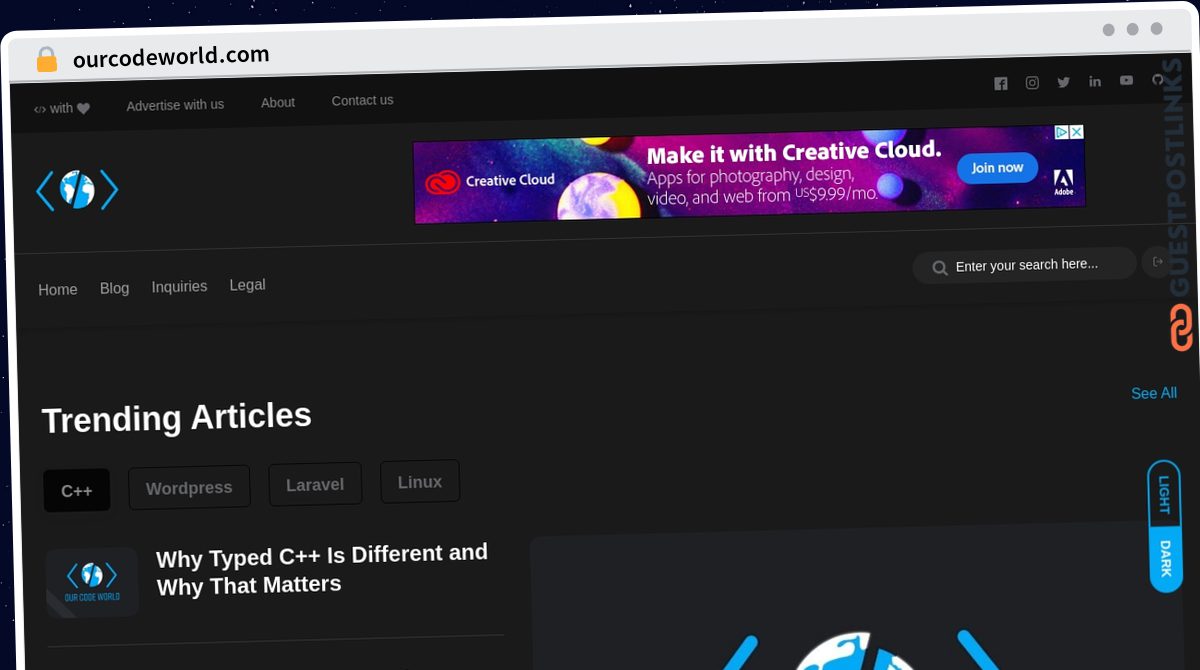Image resolution: width=1200 pixels, height=670 pixels.
Task: Open 'Why Typed C++ Is Different' article
Action: click(322, 569)
